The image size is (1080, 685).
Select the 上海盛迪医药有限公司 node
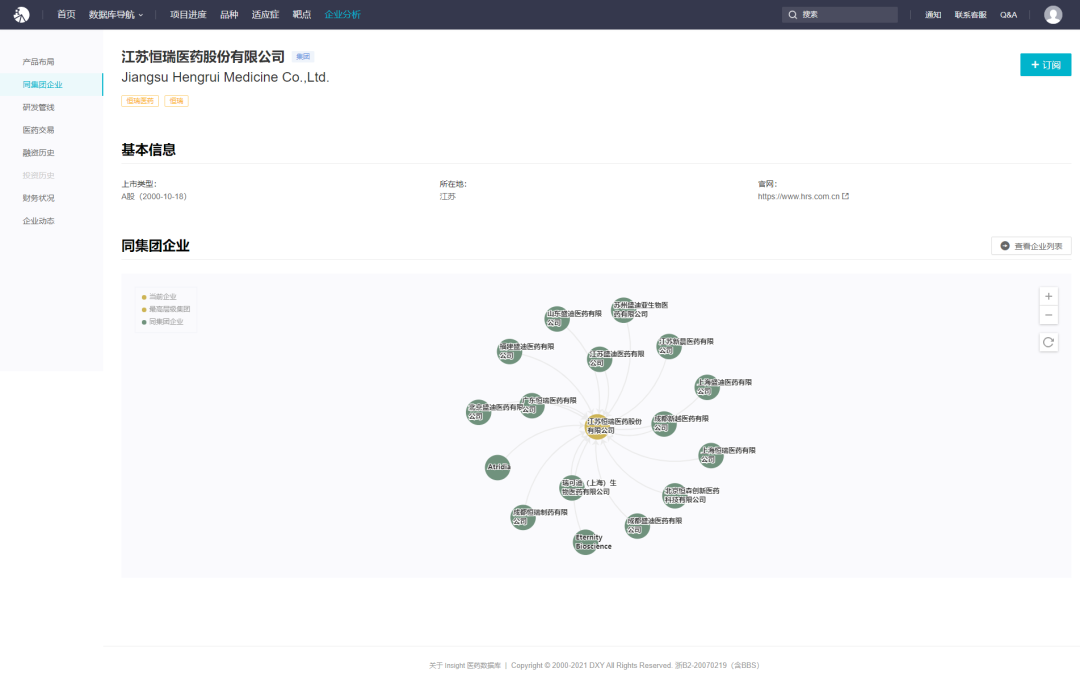tap(707, 387)
